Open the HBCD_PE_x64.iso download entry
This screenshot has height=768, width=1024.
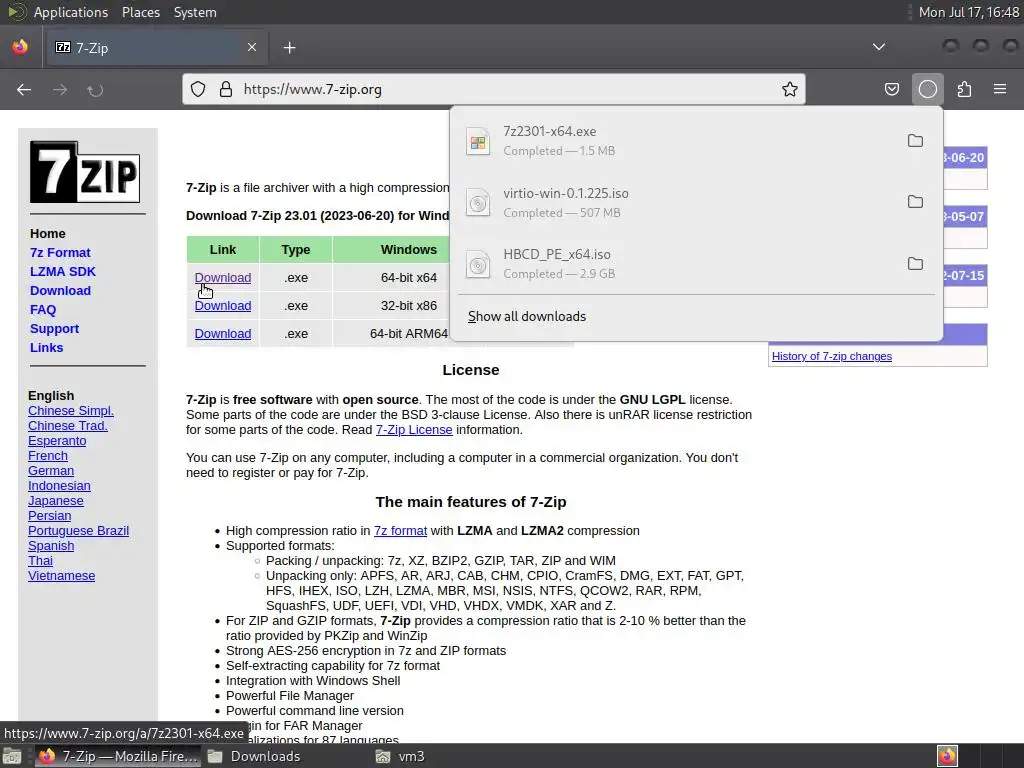tap(677, 264)
